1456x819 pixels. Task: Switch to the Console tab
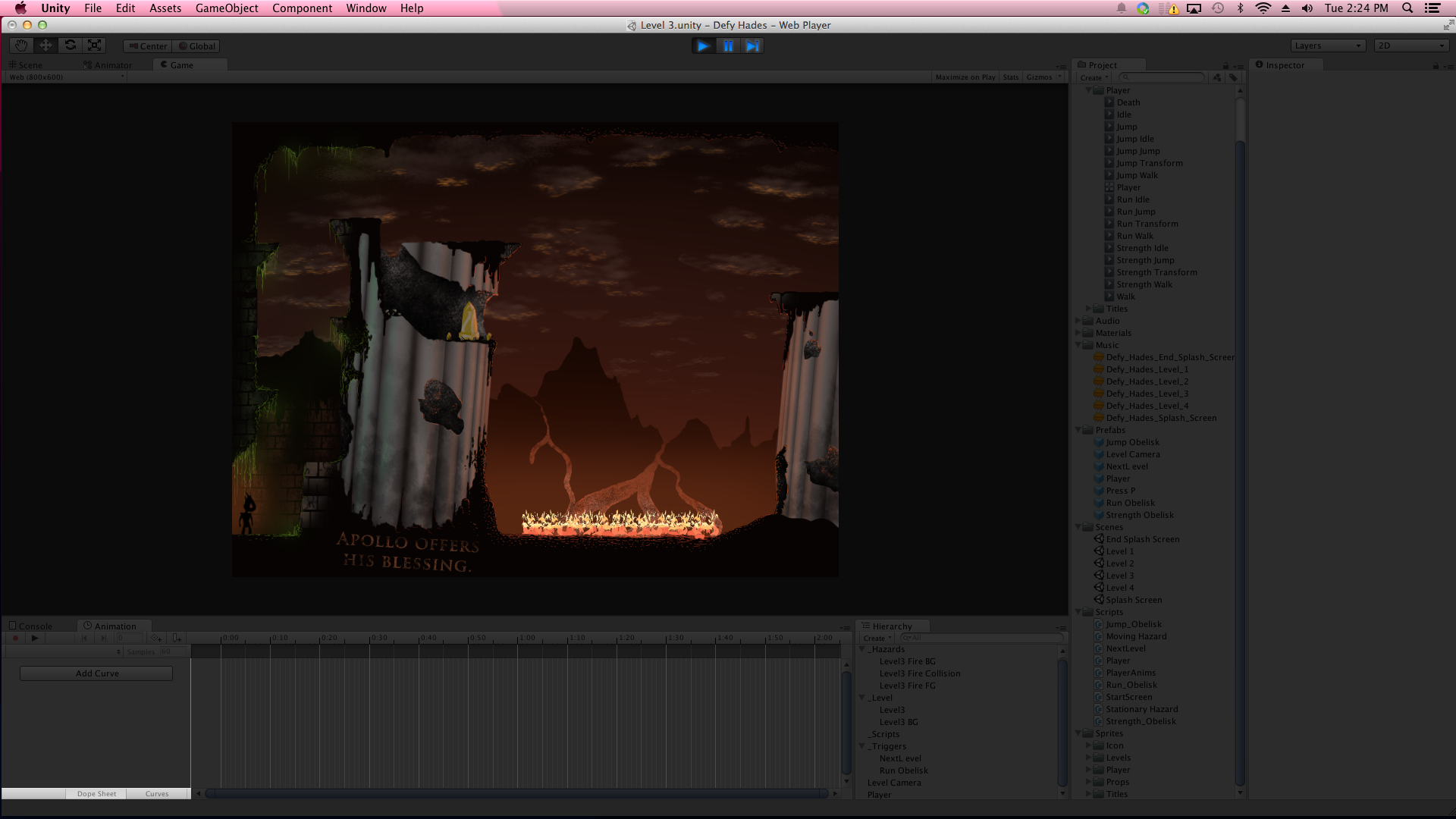(x=30, y=626)
